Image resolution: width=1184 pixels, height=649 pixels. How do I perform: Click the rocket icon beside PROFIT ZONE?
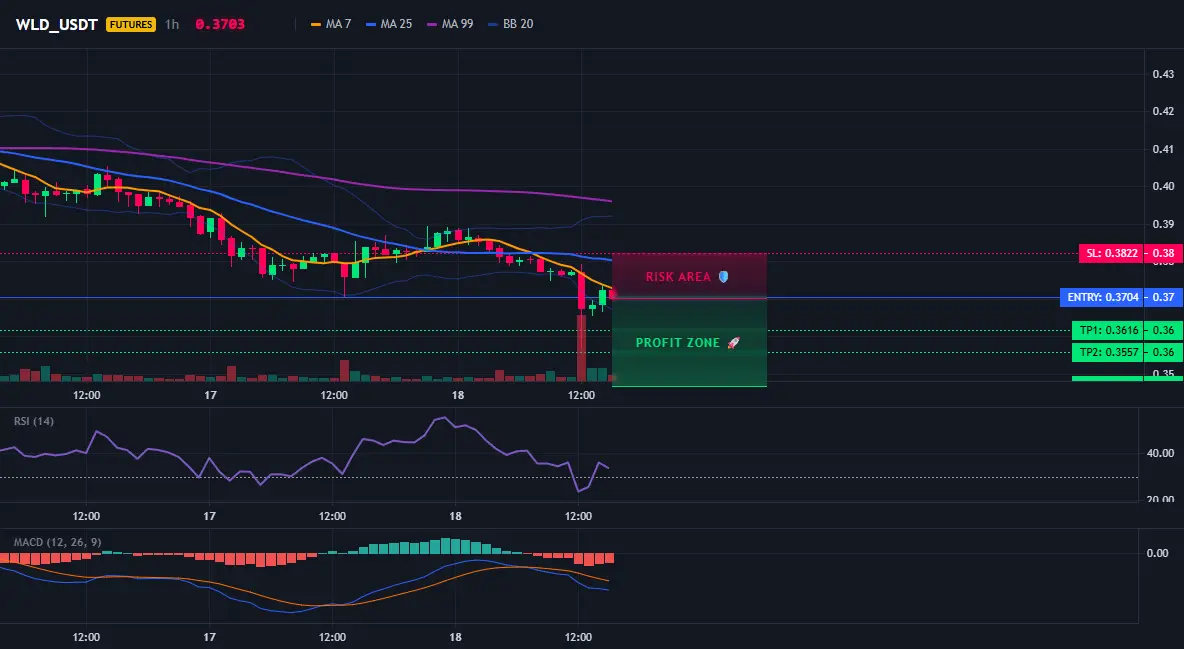733,342
